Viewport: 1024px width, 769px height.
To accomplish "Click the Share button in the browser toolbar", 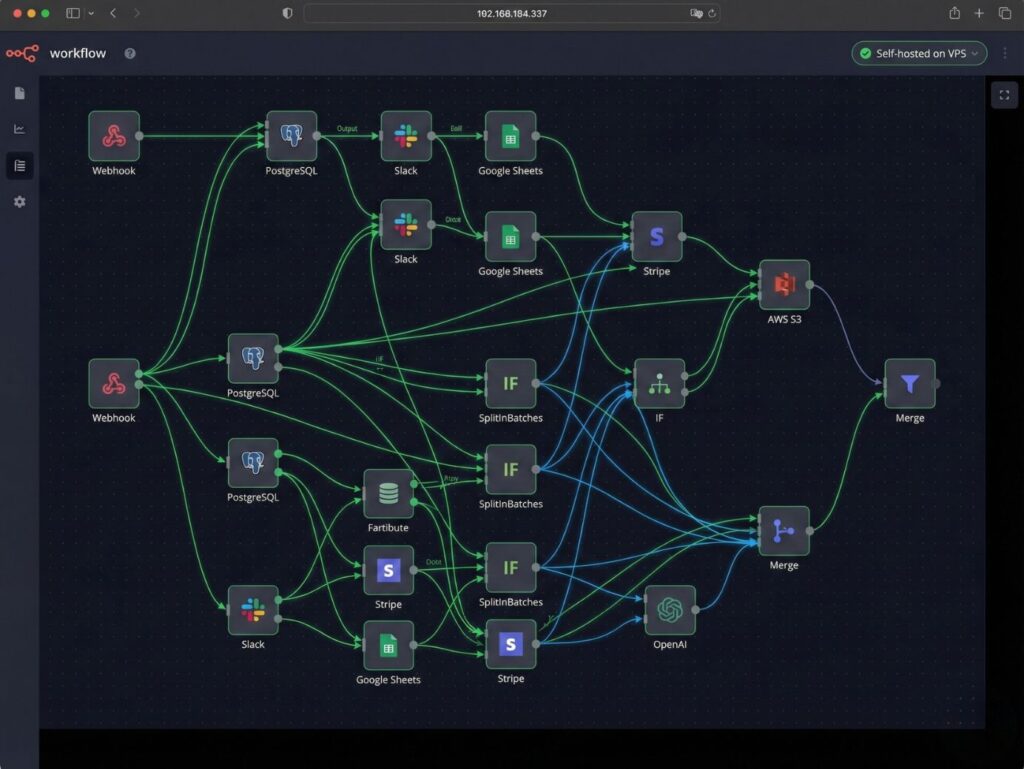I will (x=954, y=13).
